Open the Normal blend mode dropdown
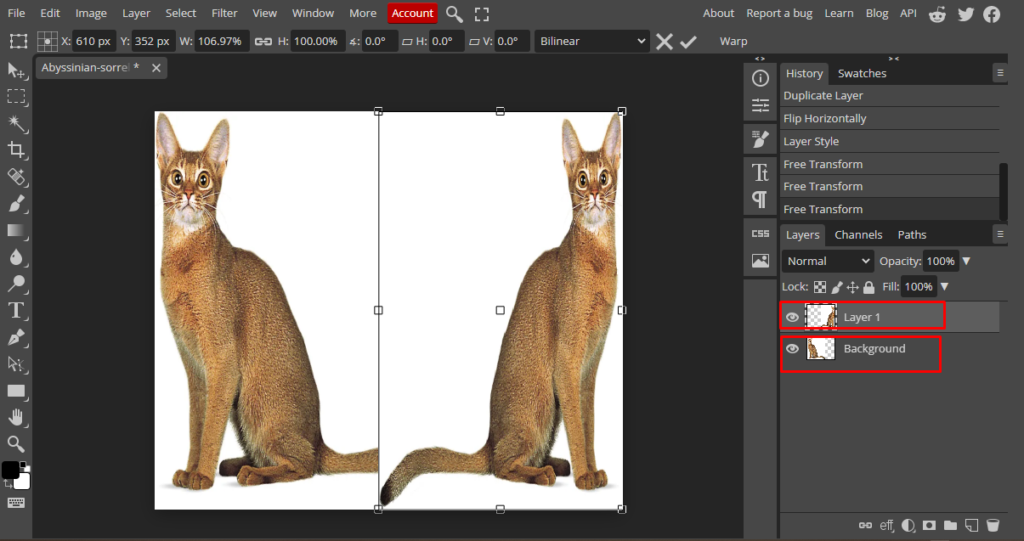This screenshot has height=541, width=1024. pyautogui.click(x=827, y=261)
